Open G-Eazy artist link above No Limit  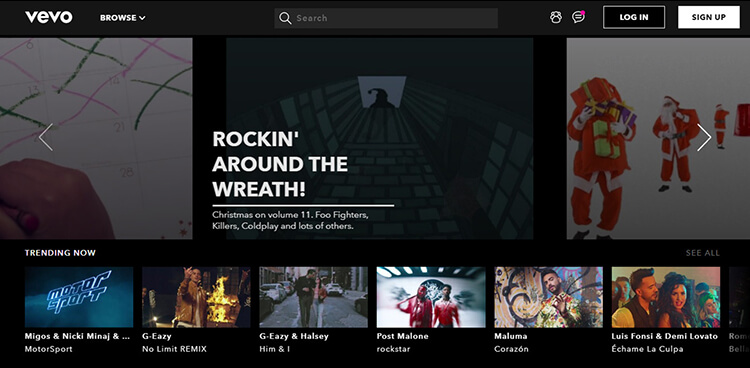point(156,336)
